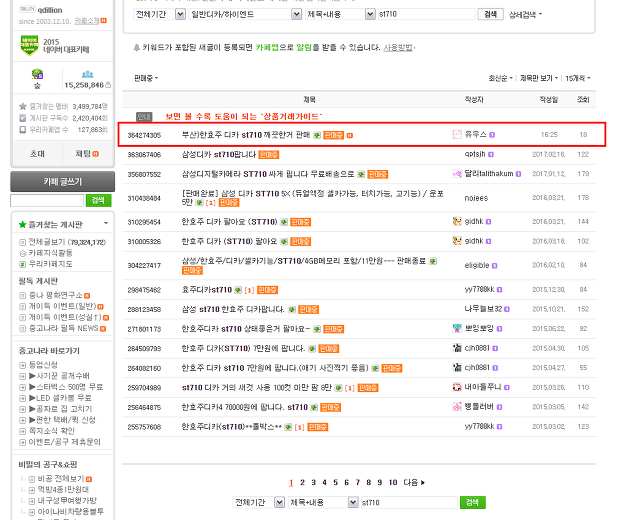Click the photo icon on 삼성디지털카메라 ST710 post

pos(361,175)
